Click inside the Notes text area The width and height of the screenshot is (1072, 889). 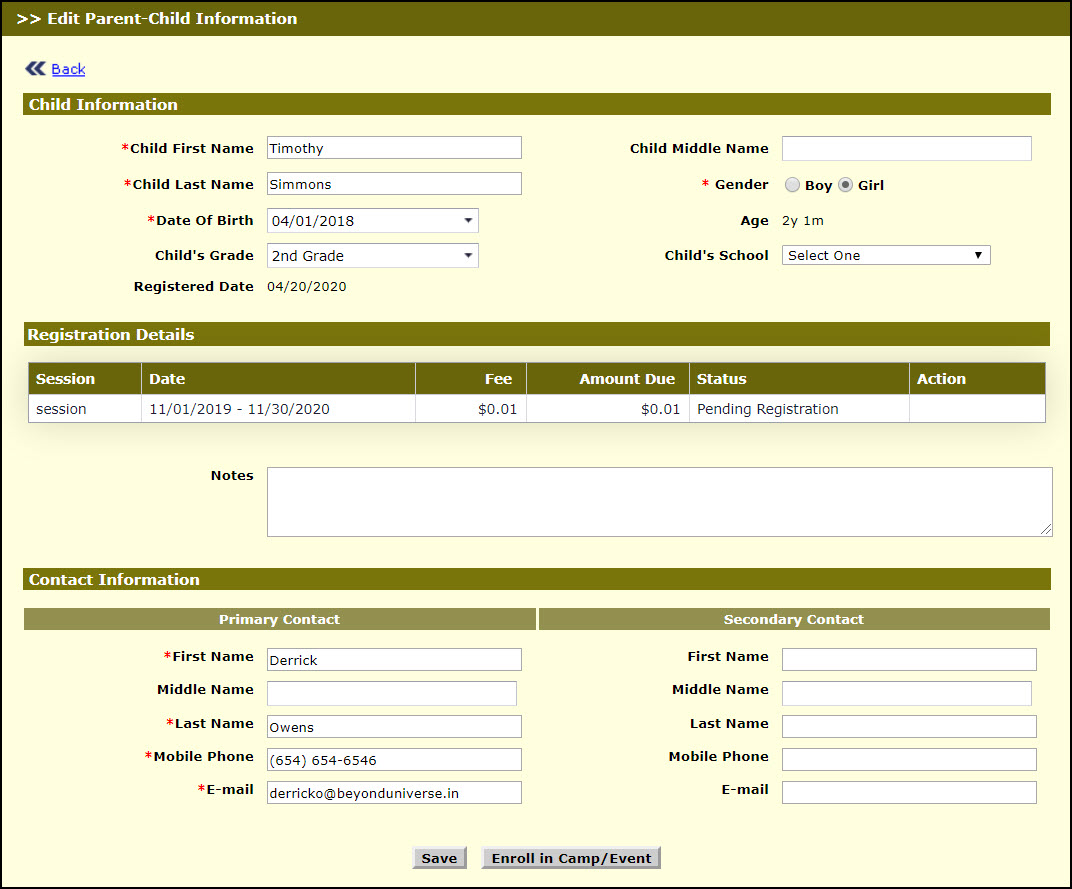[x=658, y=501]
